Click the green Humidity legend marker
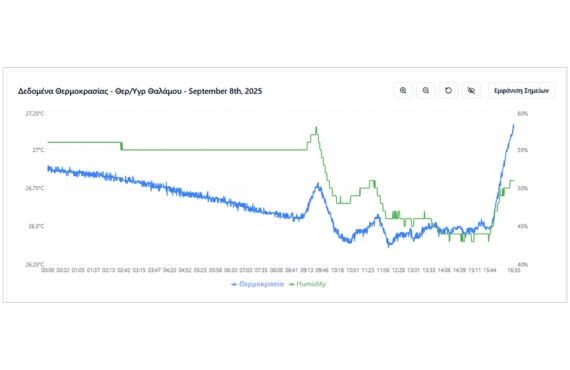 [292, 284]
